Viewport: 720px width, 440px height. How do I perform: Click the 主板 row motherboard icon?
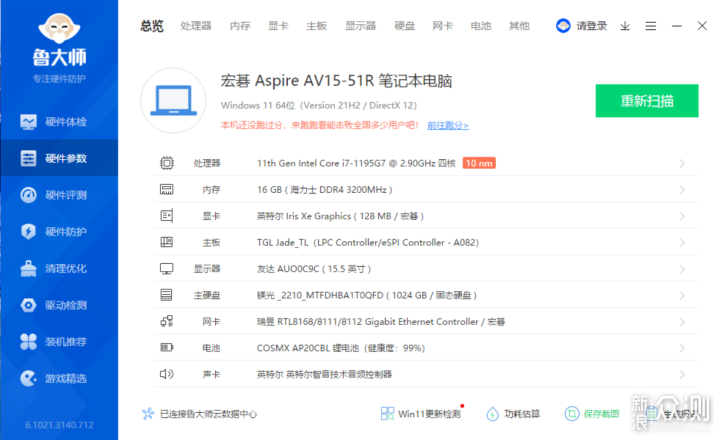(x=167, y=242)
